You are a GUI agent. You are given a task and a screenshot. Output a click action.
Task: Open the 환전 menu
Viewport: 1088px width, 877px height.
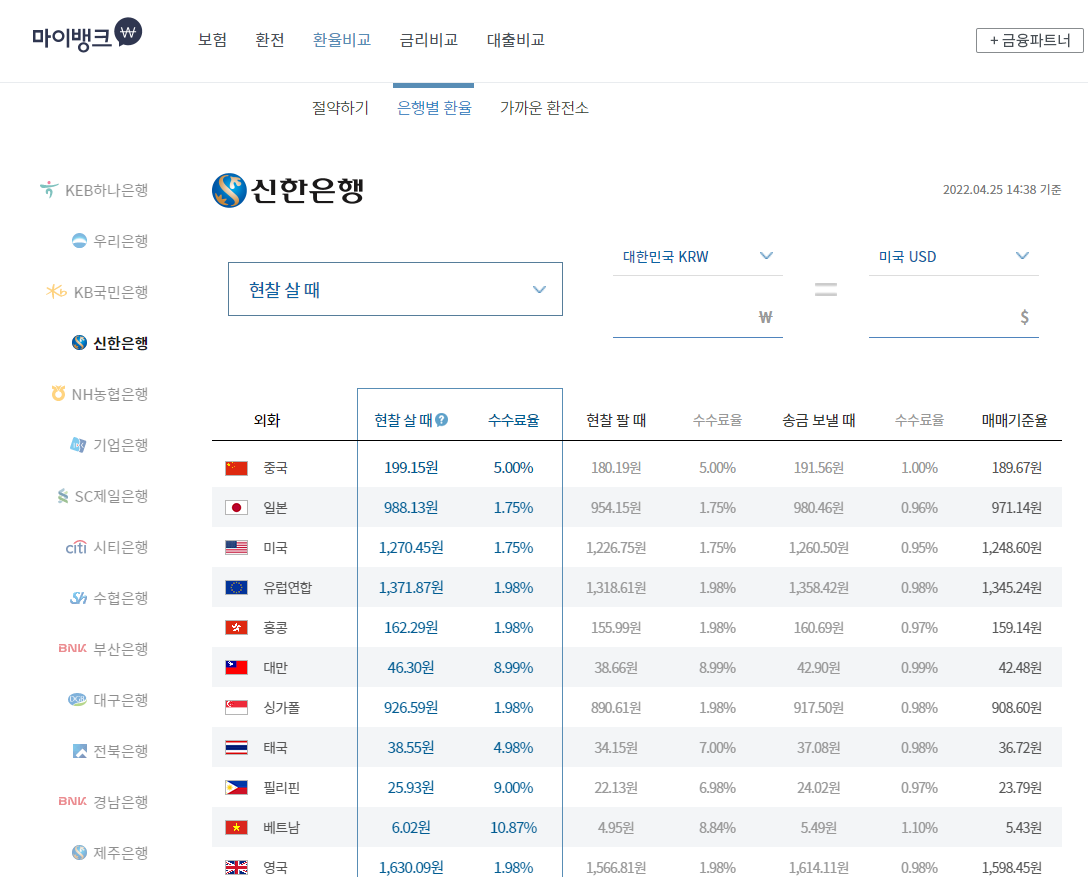[270, 40]
